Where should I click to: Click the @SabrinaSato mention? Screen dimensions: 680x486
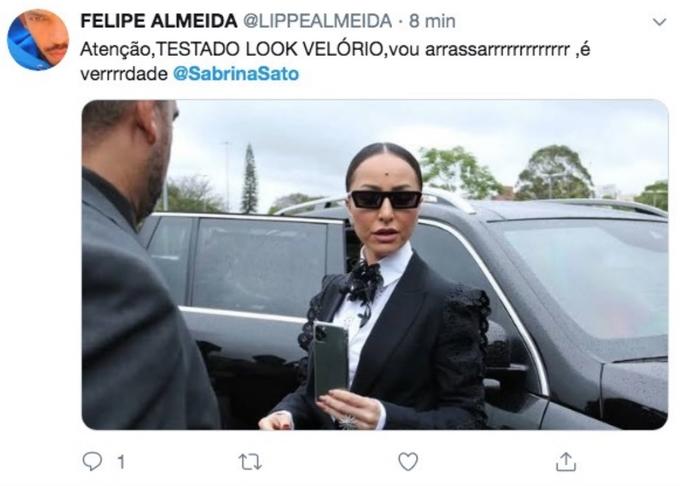(236, 74)
